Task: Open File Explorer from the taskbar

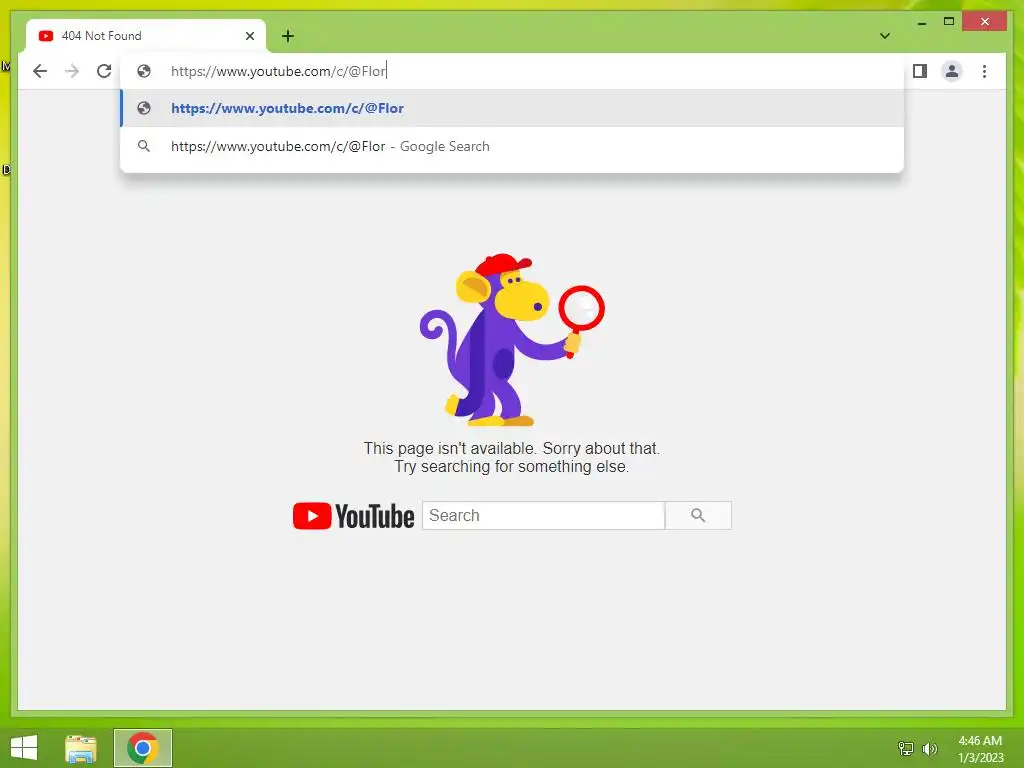Action: 81,748
